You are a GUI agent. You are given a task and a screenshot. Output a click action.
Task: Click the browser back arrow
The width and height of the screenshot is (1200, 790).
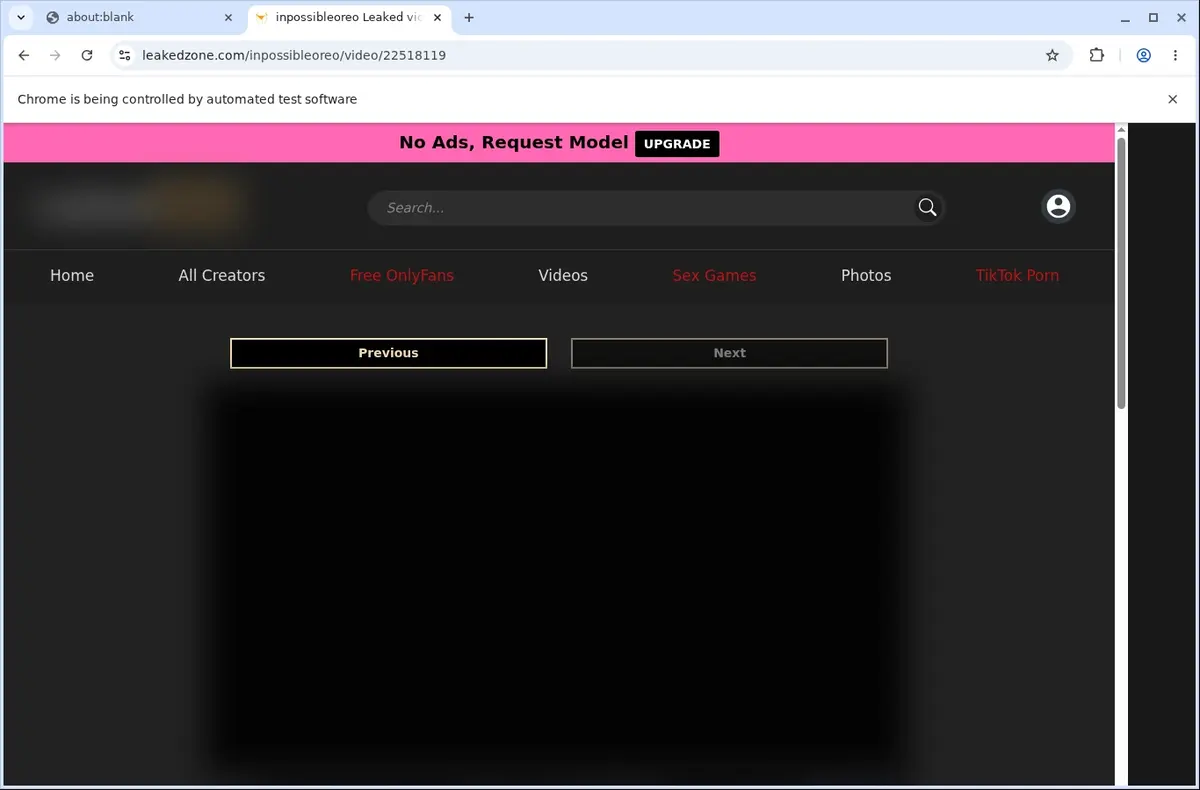pyautogui.click(x=24, y=56)
